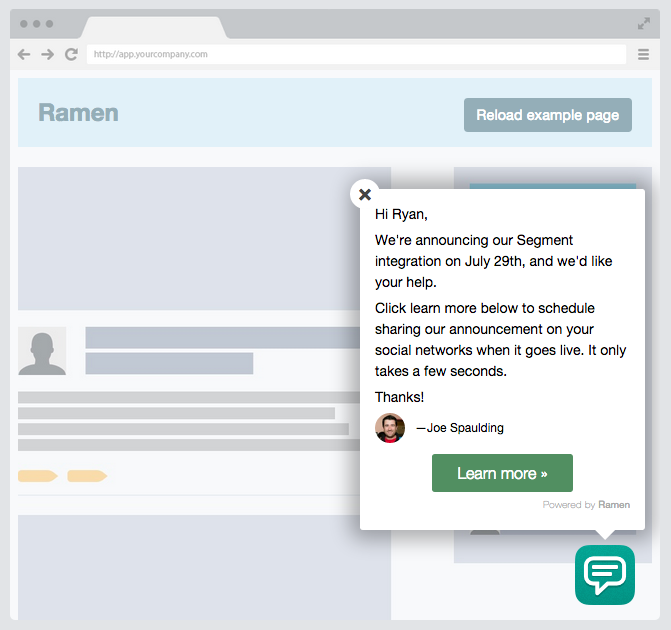Open the Powered by Ramen link
Screen dimensions: 671x630
tap(586, 505)
